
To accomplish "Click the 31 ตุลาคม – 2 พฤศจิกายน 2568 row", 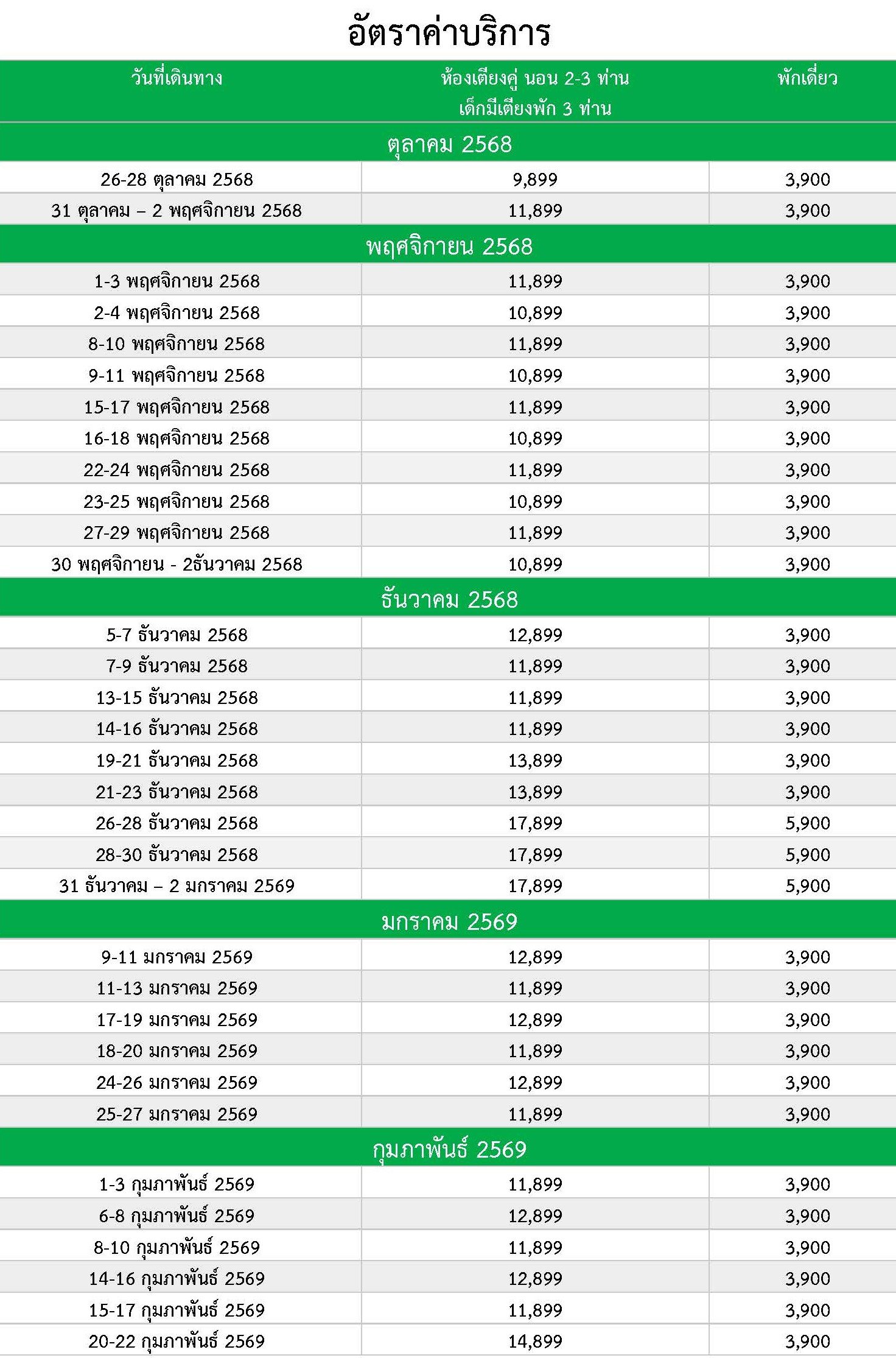I will coord(177,211).
